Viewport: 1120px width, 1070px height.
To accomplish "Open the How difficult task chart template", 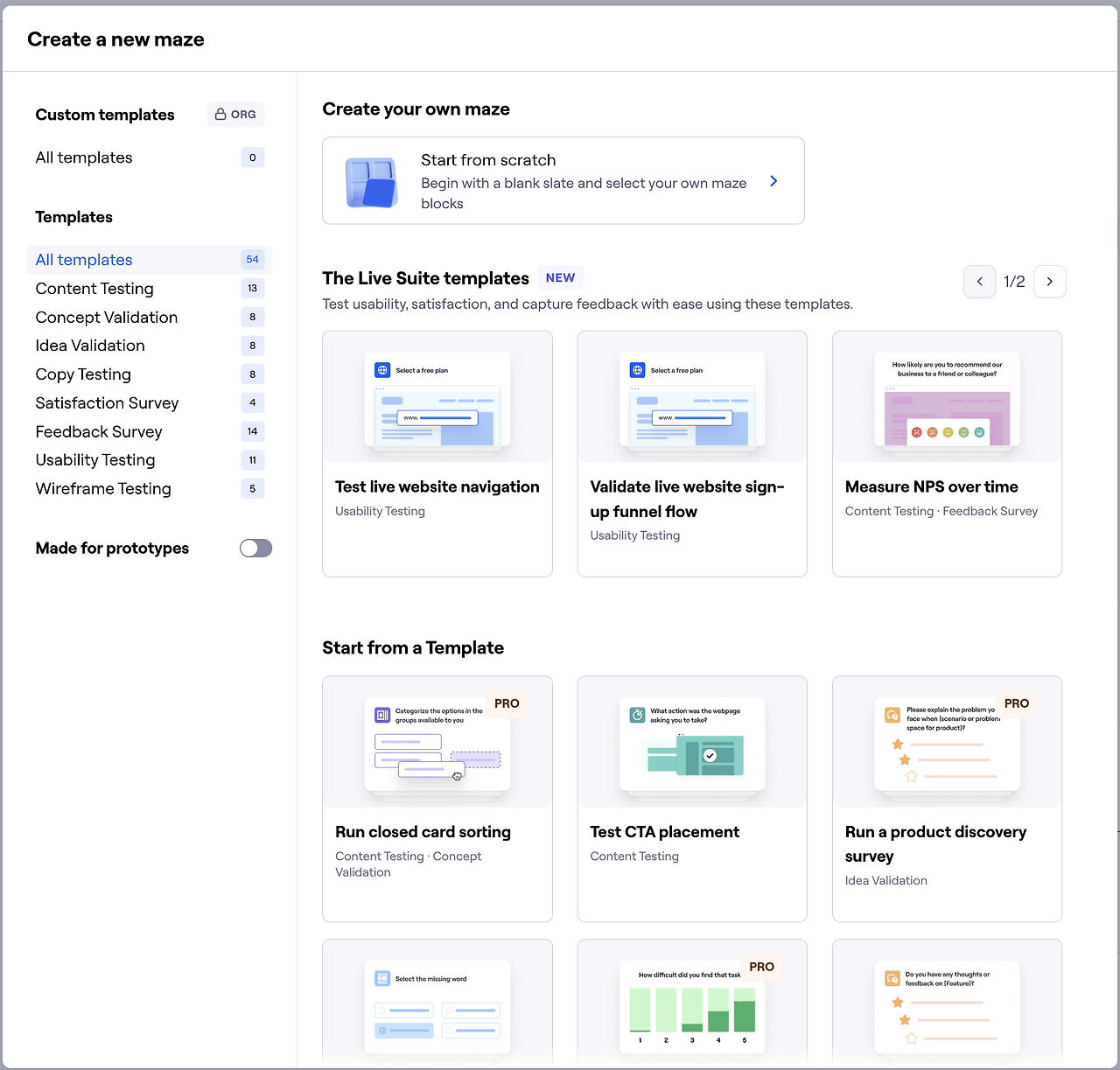I will coord(692,1004).
